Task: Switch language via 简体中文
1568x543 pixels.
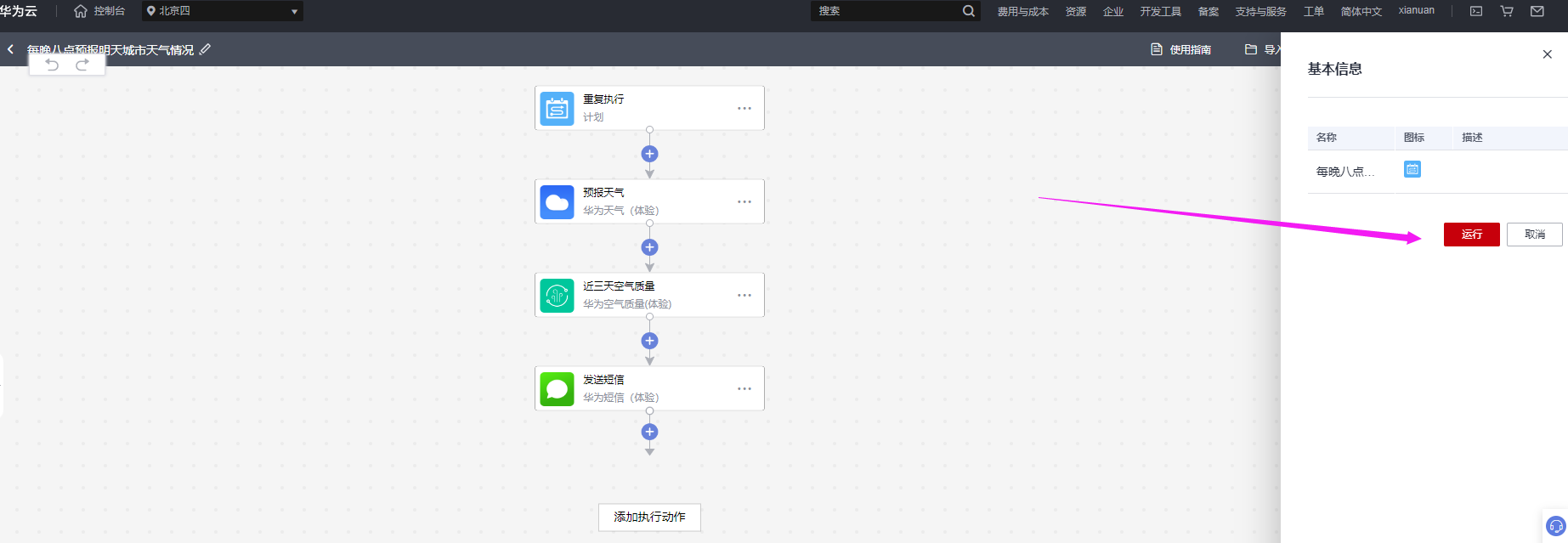Action: (1361, 11)
